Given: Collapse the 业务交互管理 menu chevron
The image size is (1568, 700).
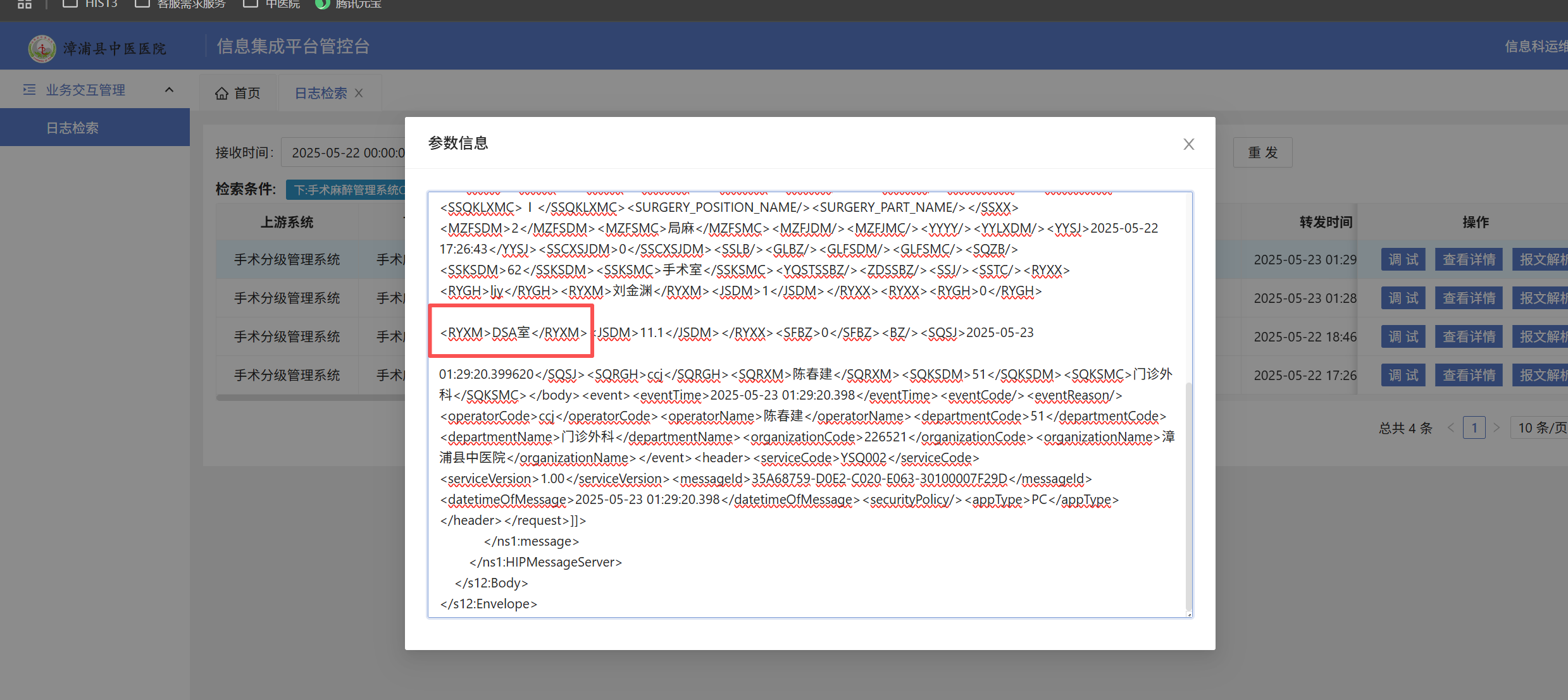Looking at the screenshot, I should [x=169, y=90].
